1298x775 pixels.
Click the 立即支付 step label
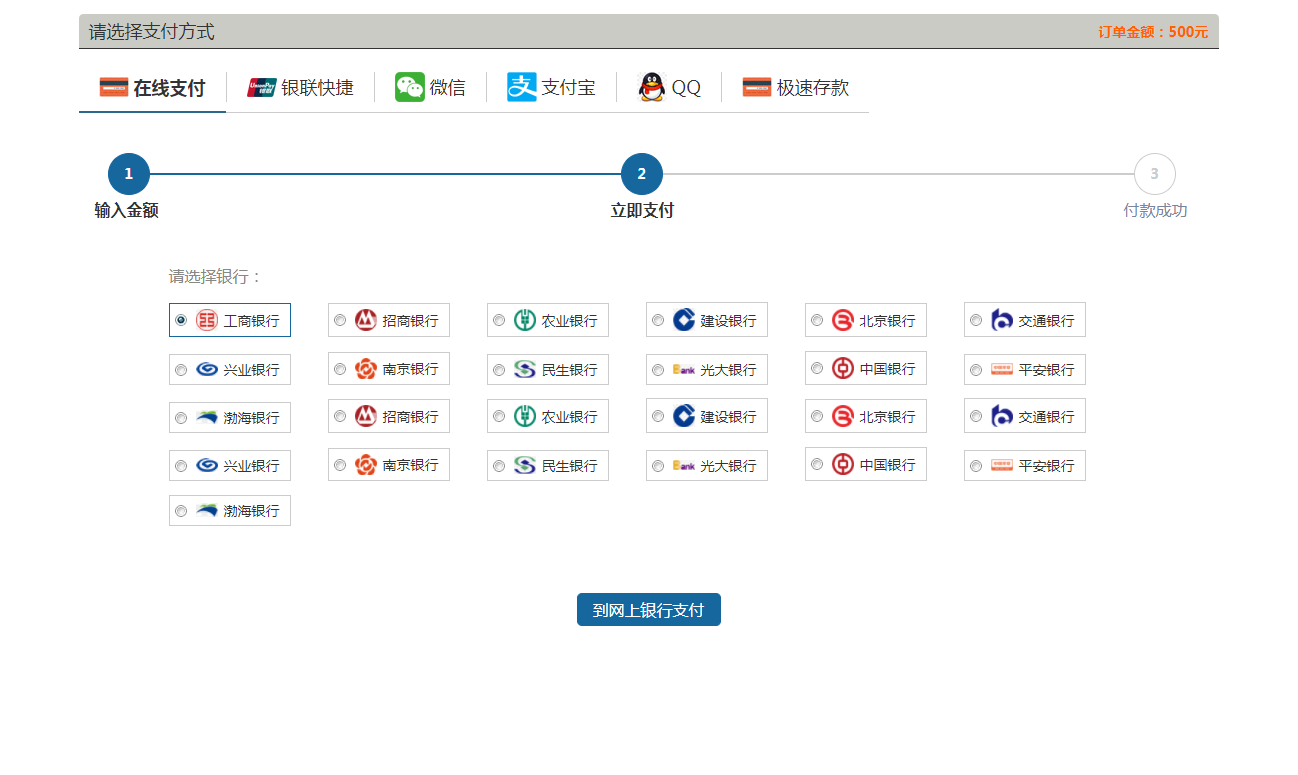tap(642, 211)
